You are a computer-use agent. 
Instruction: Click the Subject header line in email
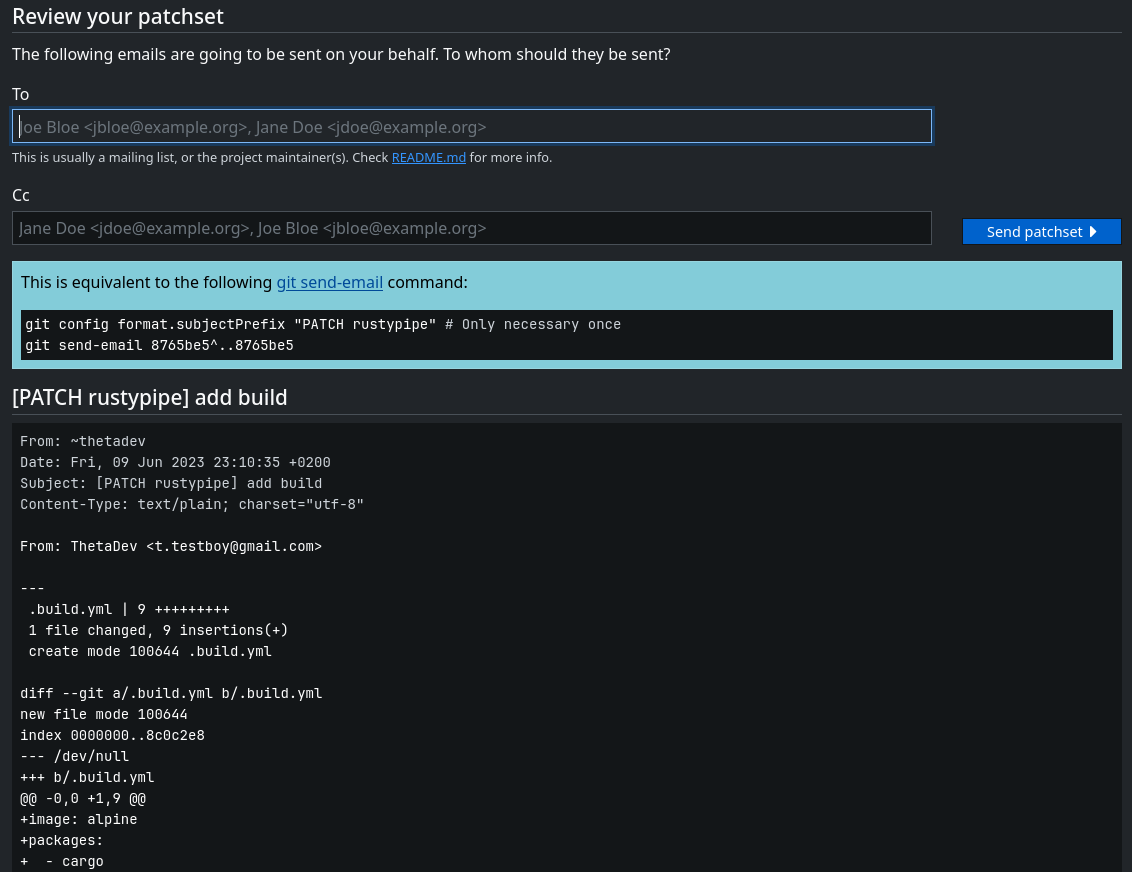[171, 483]
